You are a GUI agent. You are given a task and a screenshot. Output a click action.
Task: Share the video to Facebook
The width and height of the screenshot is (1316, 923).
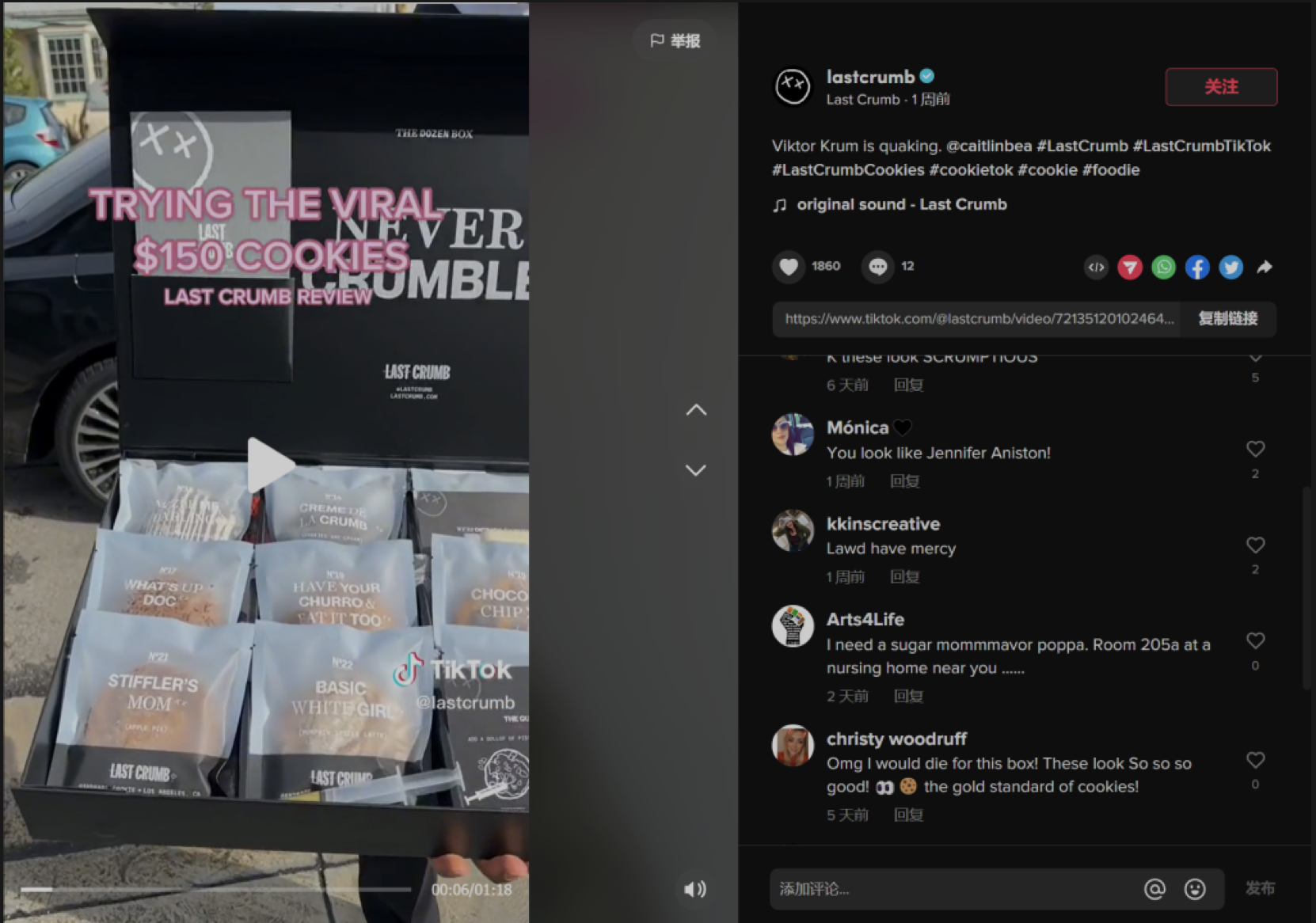click(x=1197, y=268)
